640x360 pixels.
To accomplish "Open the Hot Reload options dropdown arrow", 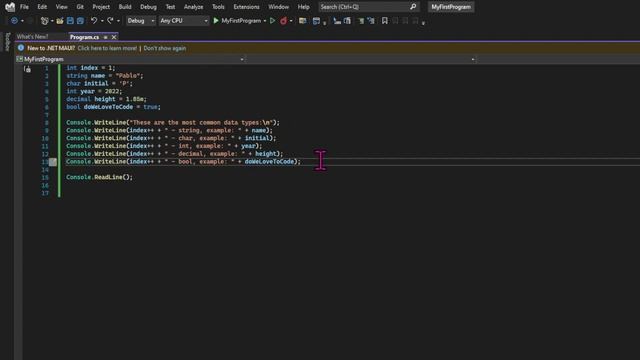I will (291, 21).
